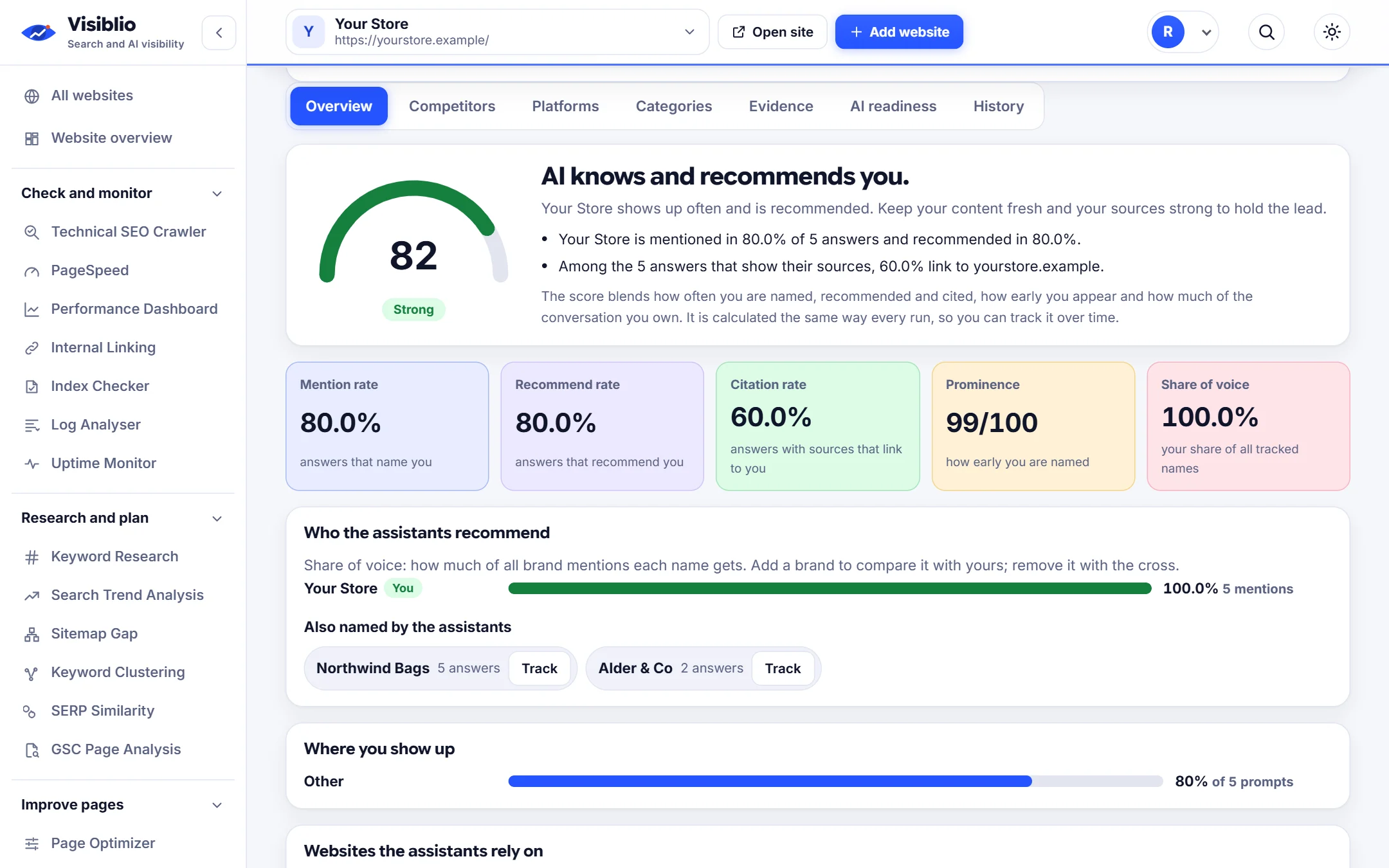The height and width of the screenshot is (868, 1389).
Task: Click the Add website button
Action: [x=899, y=32]
